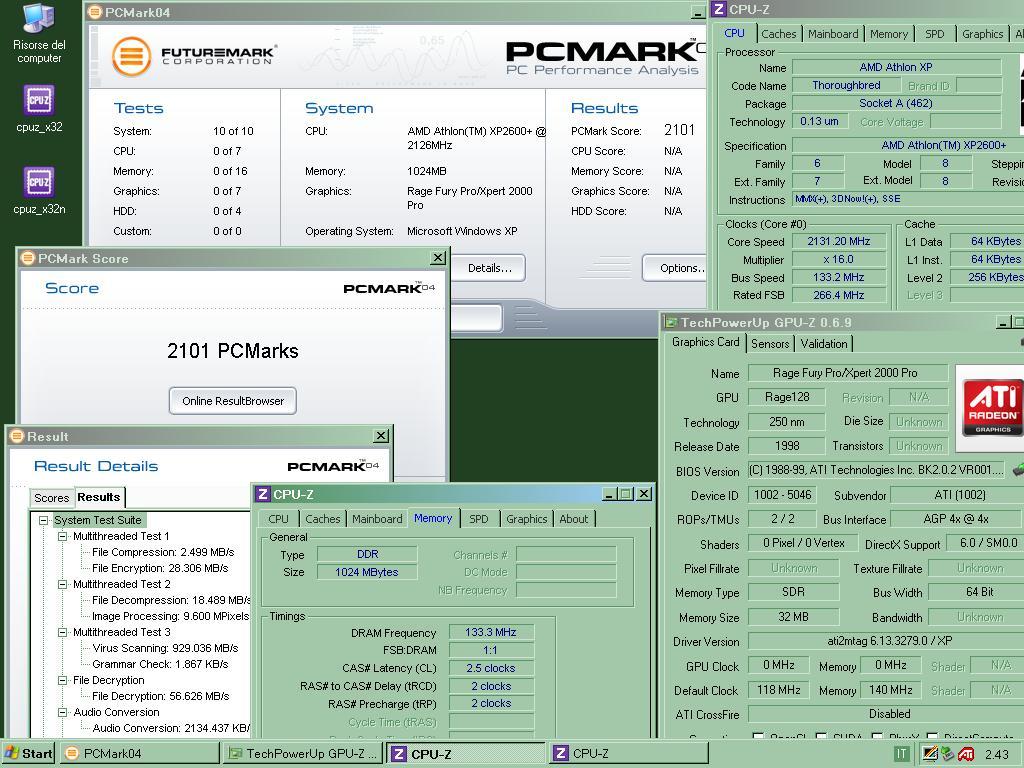The height and width of the screenshot is (768, 1024).
Task: Click the ATI CrossFire Disabled field
Action: pyautogui.click(x=886, y=714)
